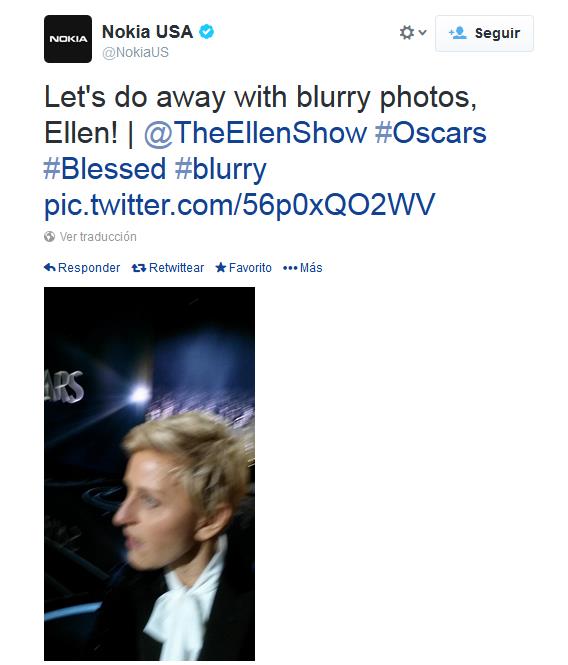Open the pic.twitter.com/56p0xQO2WV link
The image size is (568, 665).
point(240,205)
